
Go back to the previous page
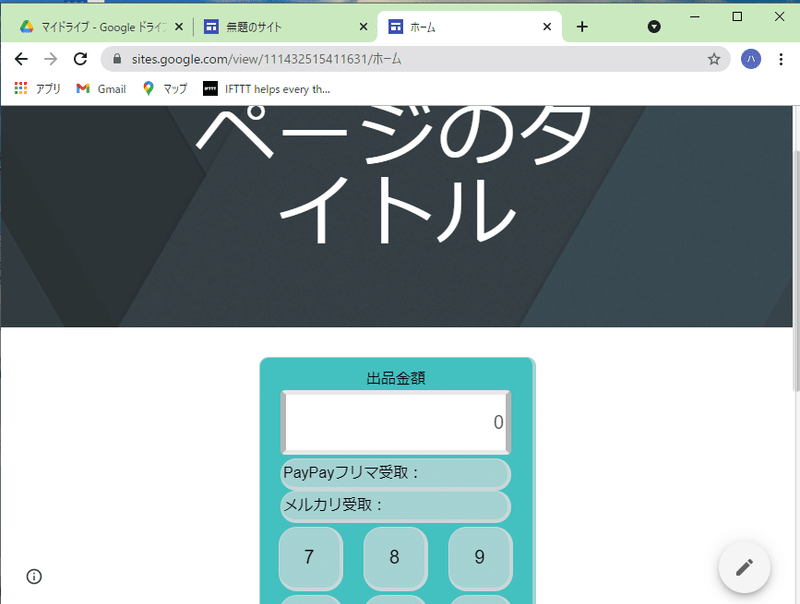coord(20,59)
